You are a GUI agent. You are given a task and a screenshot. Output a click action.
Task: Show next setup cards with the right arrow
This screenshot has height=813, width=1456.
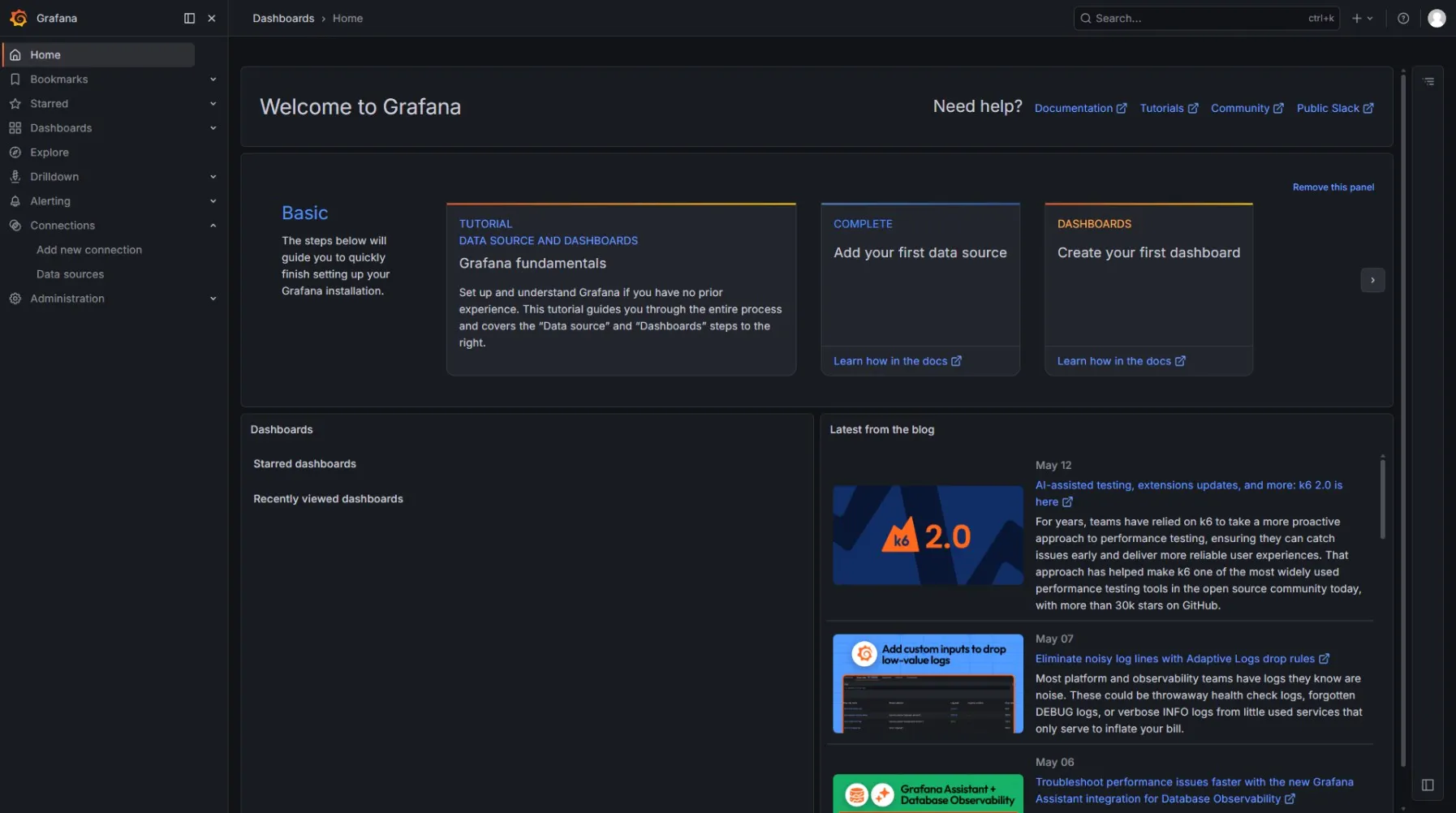(1372, 280)
